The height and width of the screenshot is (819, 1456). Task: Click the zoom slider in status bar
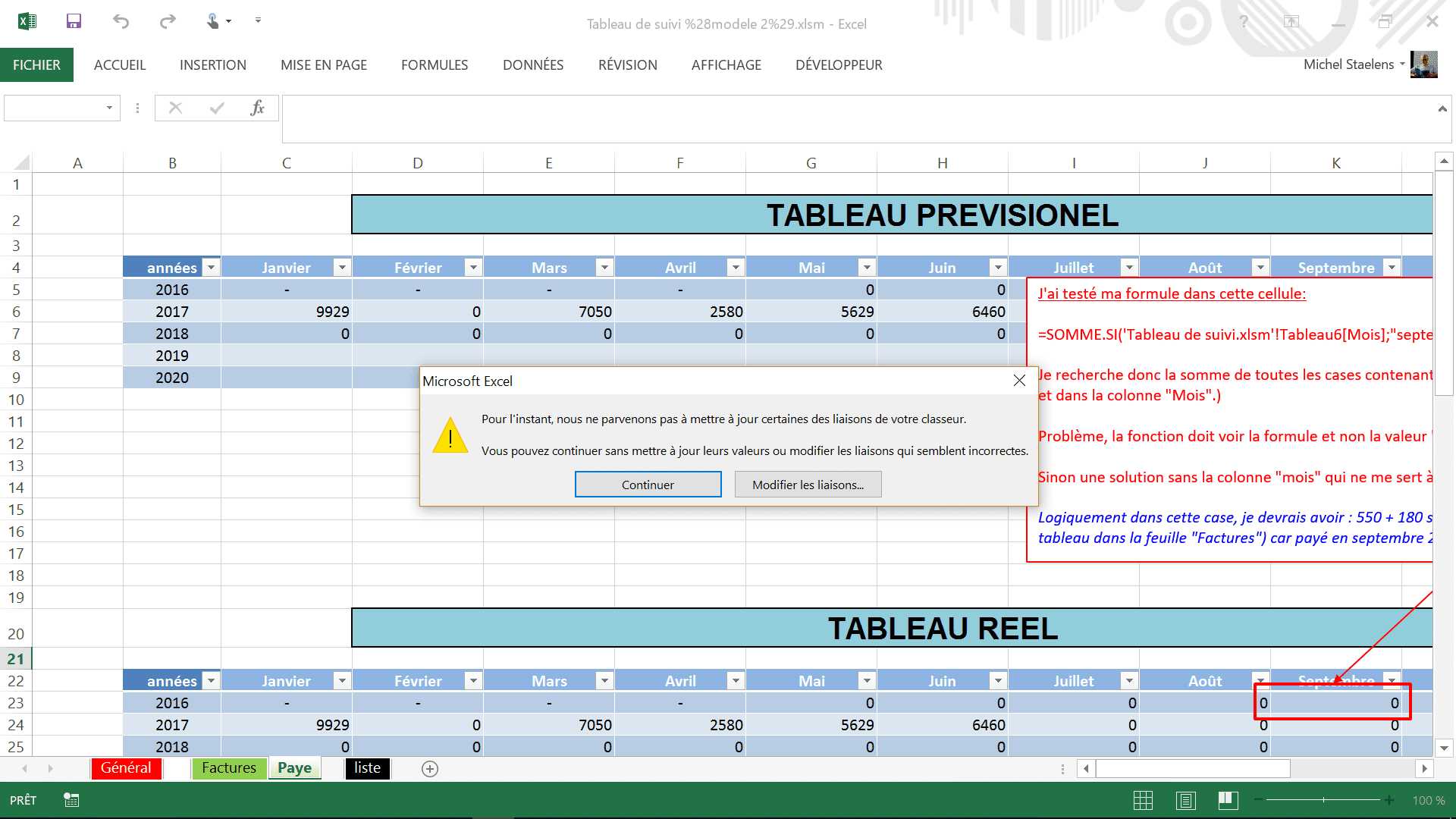click(x=1323, y=800)
